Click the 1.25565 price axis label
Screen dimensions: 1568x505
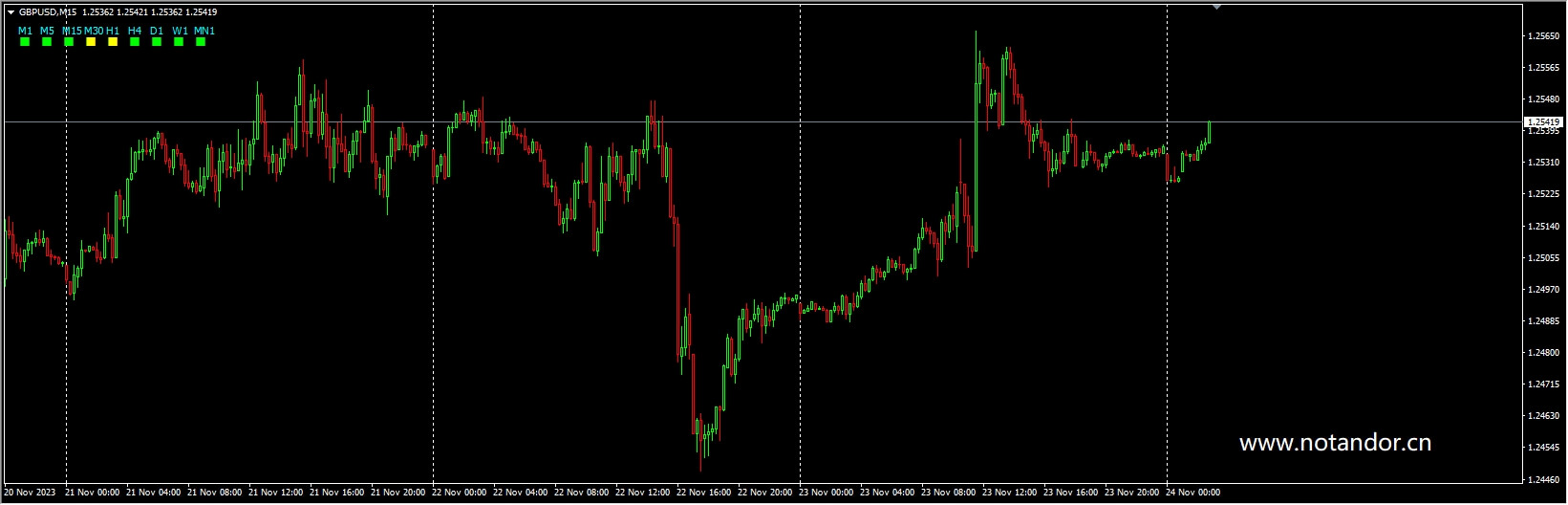click(x=1544, y=68)
